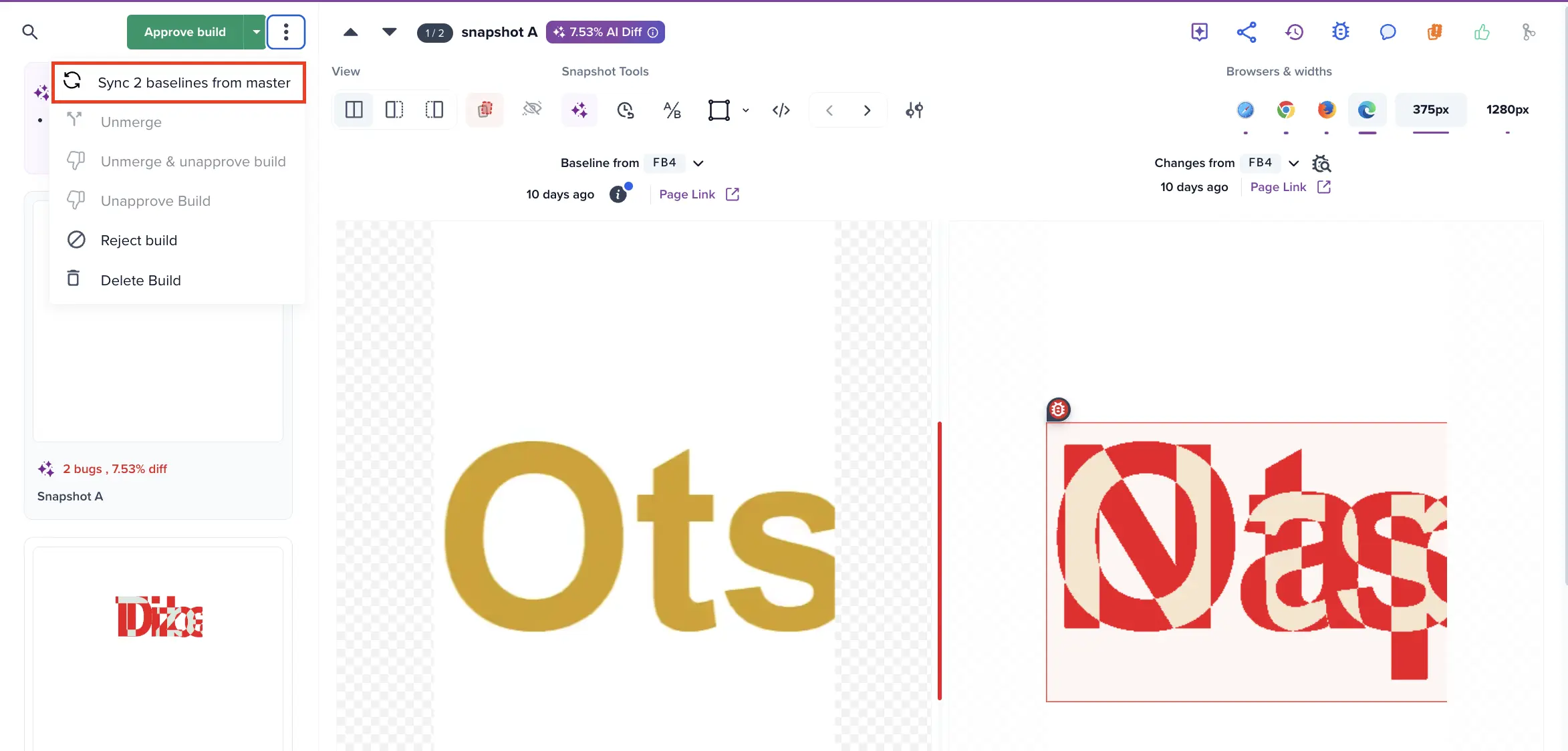1568x751 pixels.
Task: Switch to side-by-side view mode
Action: pos(354,110)
